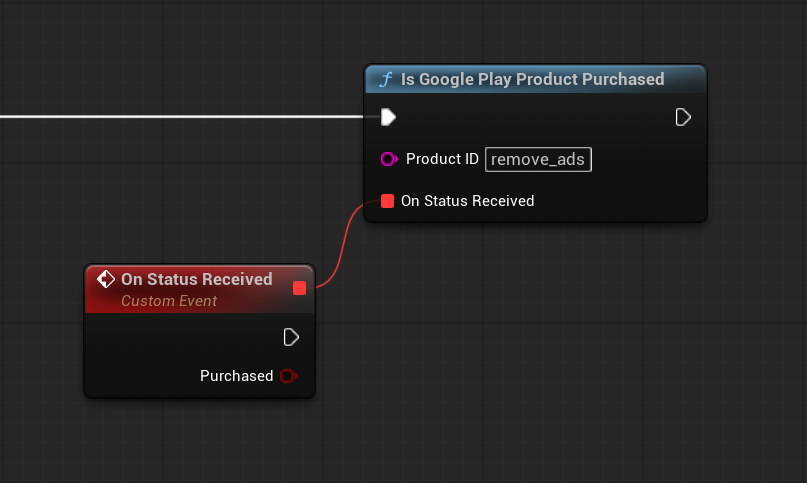Click the On Status Received label in the function node
The height and width of the screenshot is (483, 807).
click(x=467, y=201)
